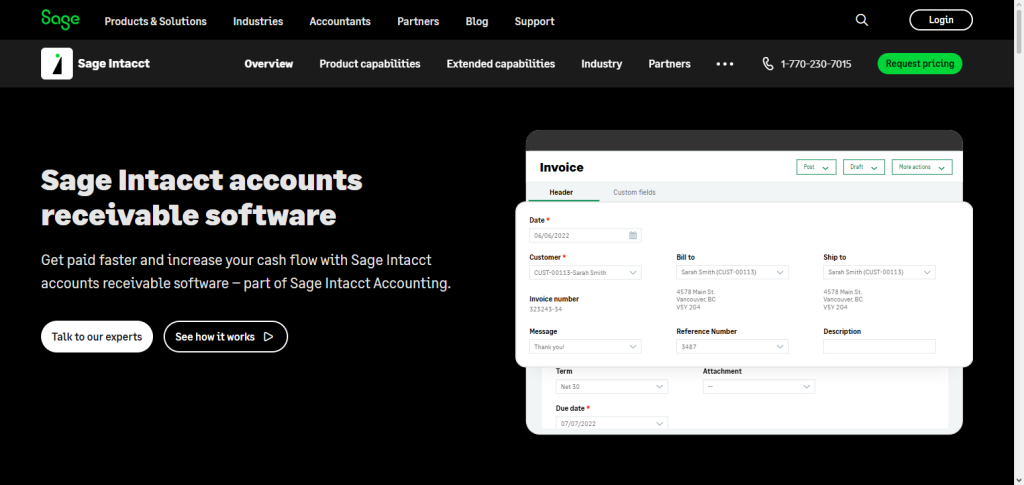Click the Login button
The height and width of the screenshot is (485, 1024).
click(x=941, y=20)
